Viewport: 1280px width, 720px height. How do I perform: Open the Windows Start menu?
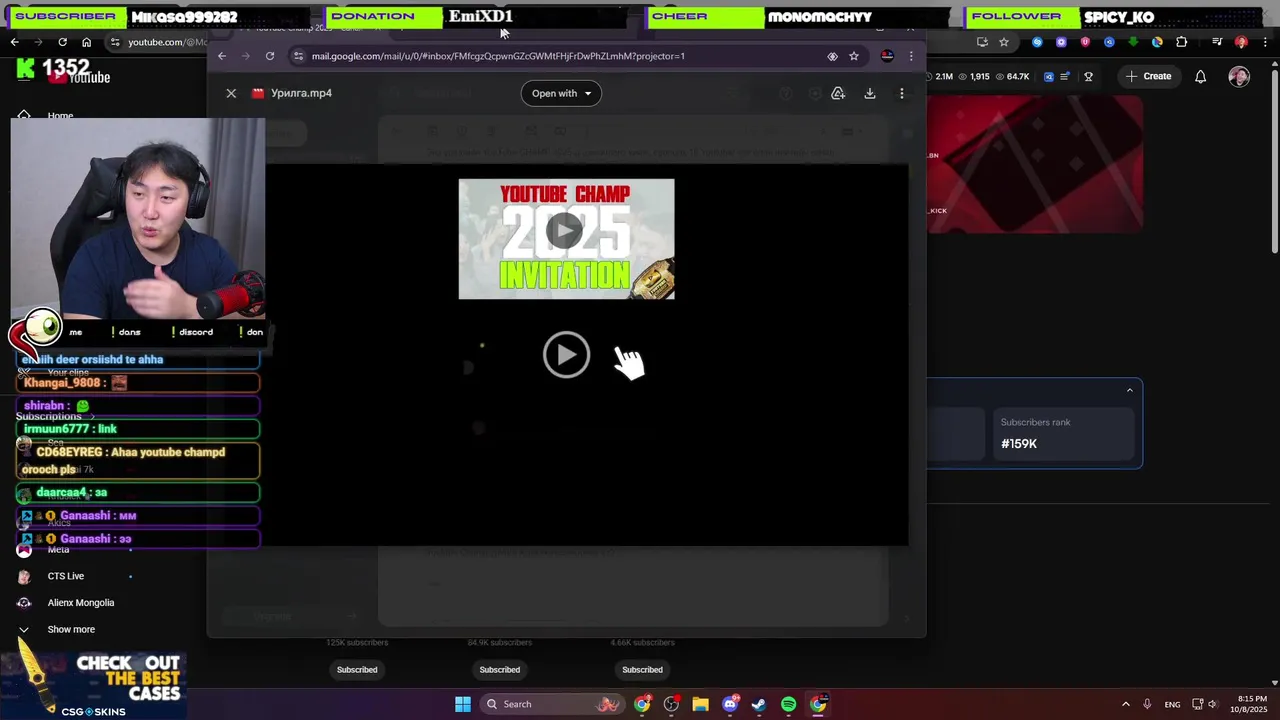pos(463,704)
